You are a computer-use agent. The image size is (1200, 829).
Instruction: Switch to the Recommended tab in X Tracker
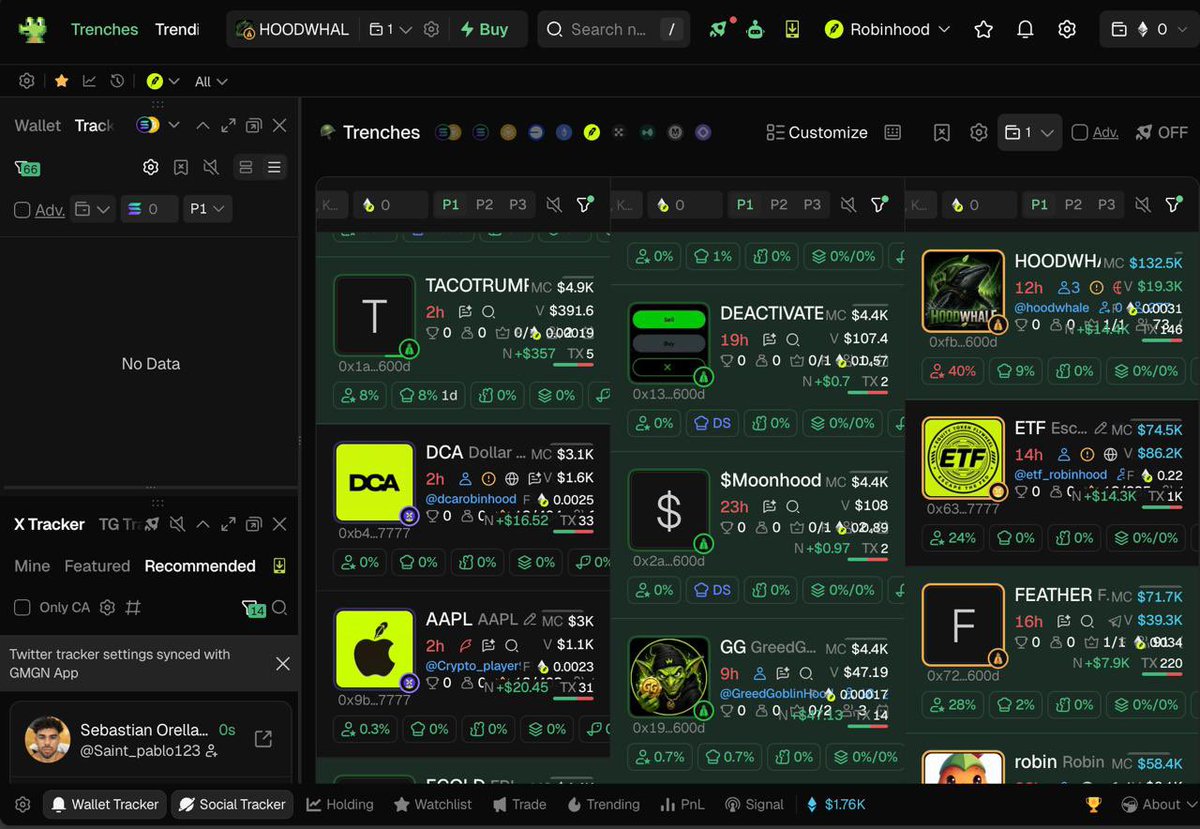coord(200,566)
